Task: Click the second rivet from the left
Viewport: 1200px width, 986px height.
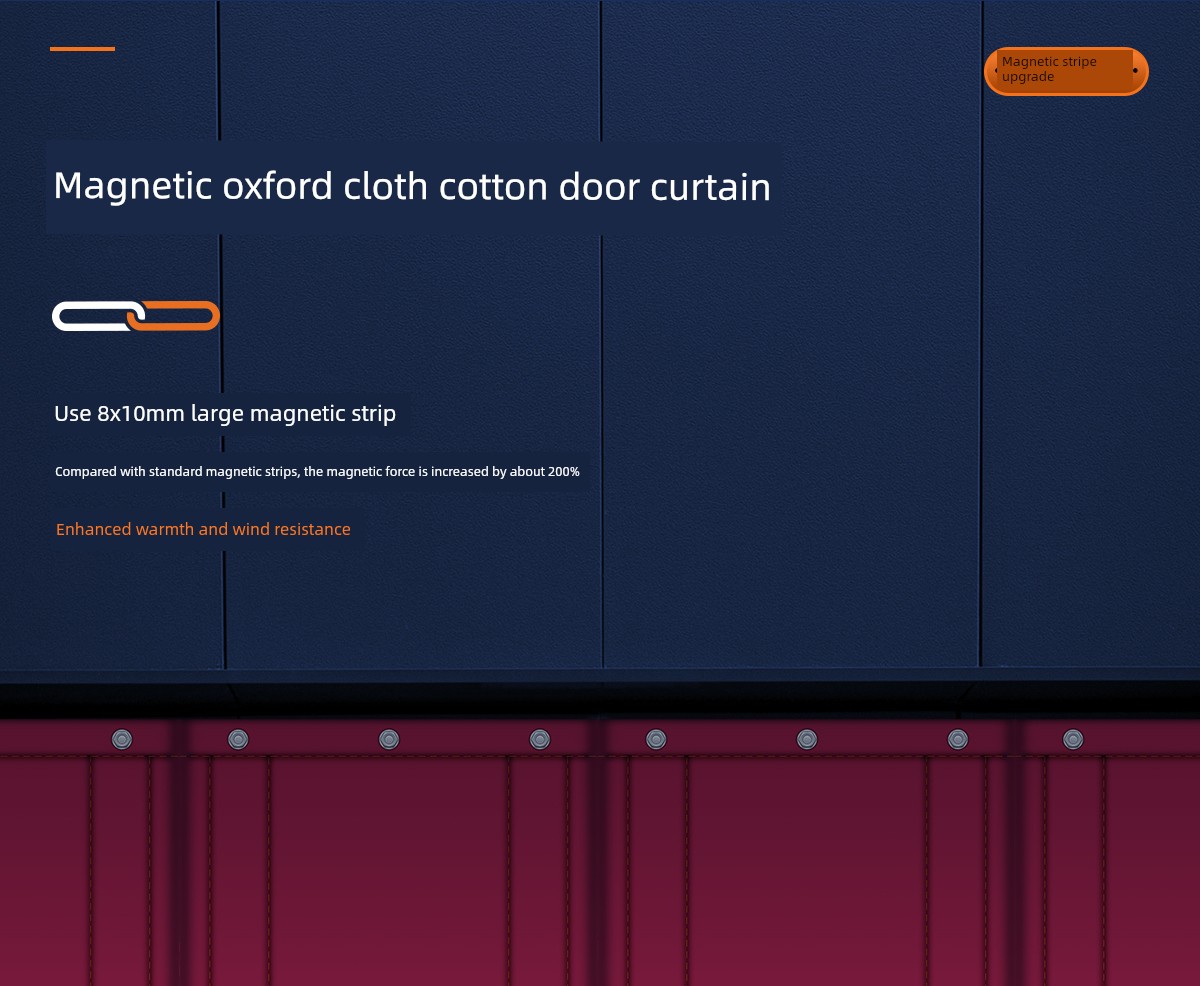Action: (x=238, y=739)
